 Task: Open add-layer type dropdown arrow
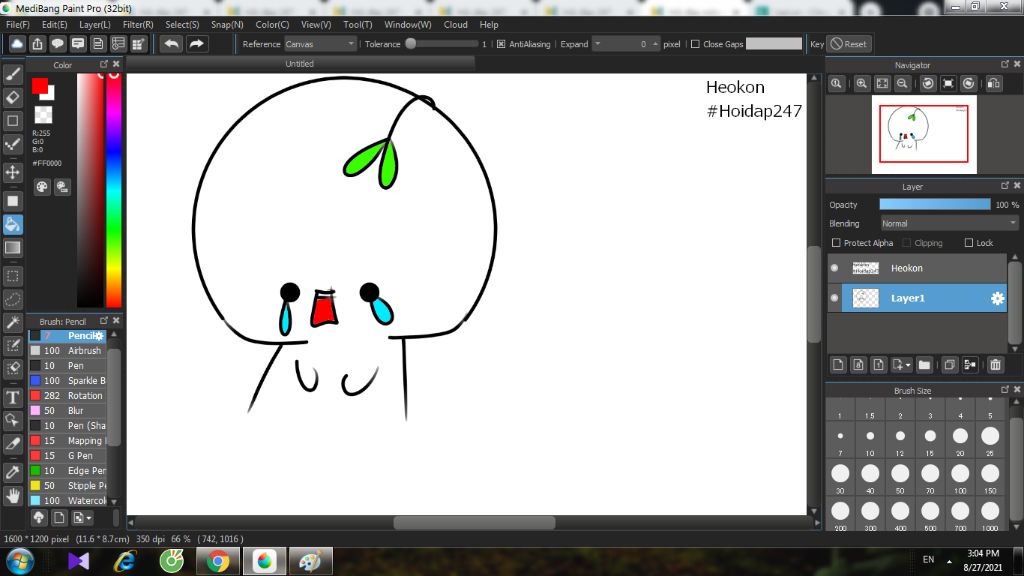point(908,365)
